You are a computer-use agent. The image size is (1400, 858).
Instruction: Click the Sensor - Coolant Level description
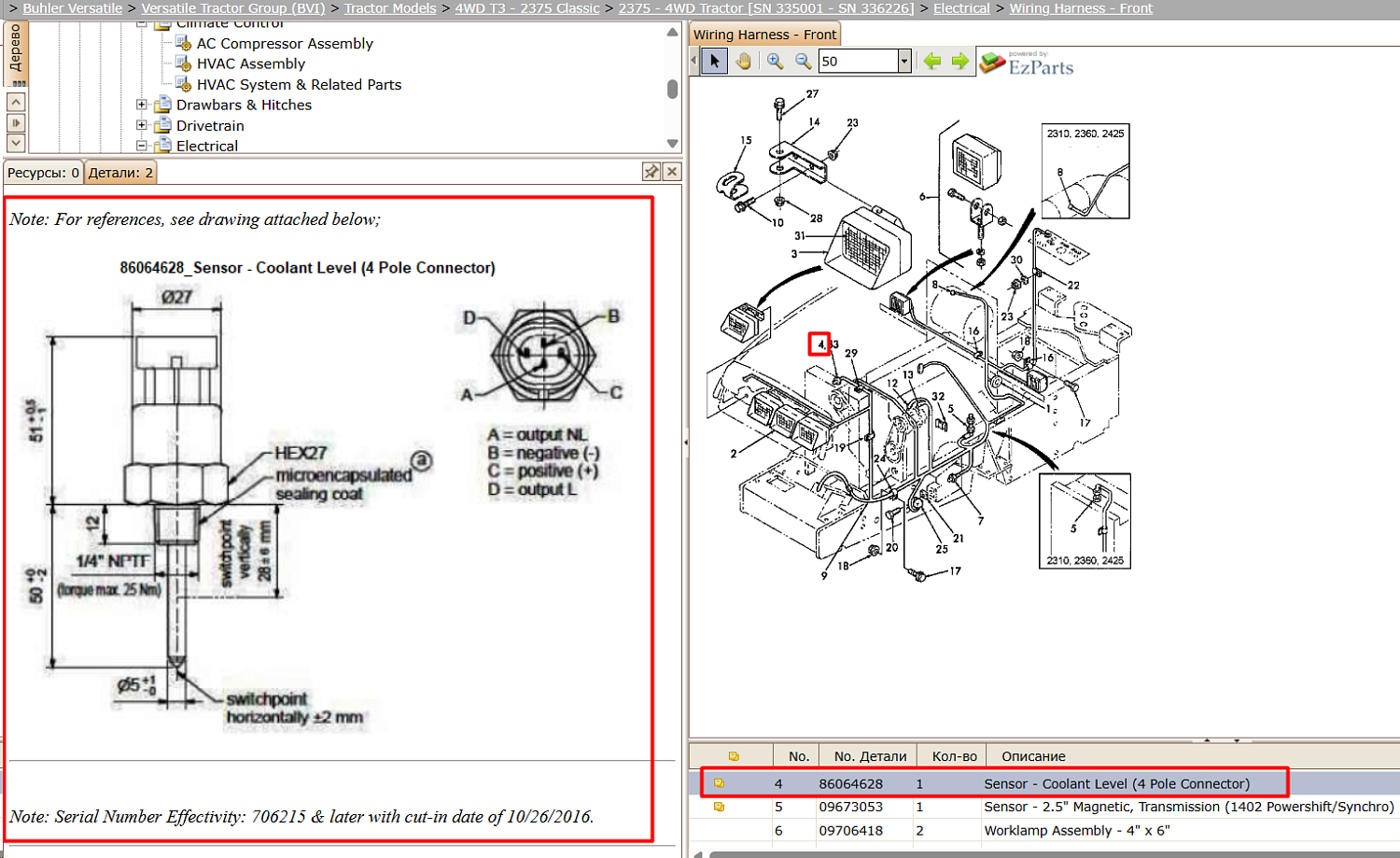(x=1116, y=783)
